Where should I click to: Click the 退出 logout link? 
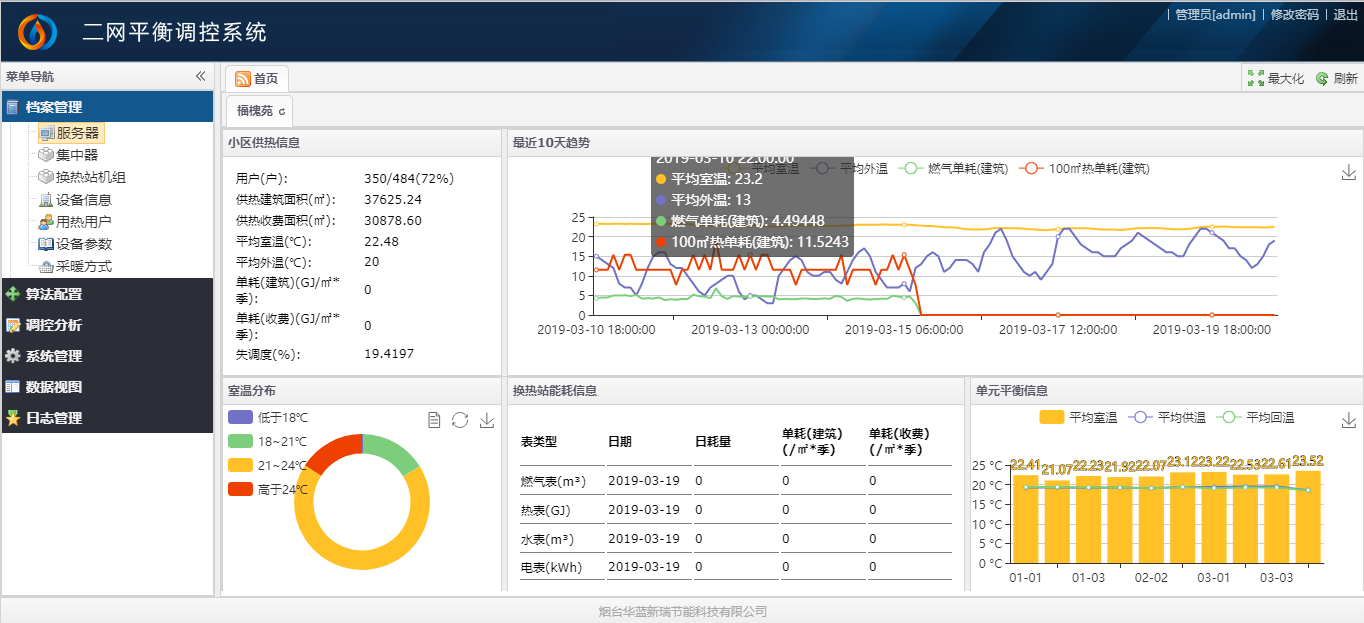(1346, 15)
